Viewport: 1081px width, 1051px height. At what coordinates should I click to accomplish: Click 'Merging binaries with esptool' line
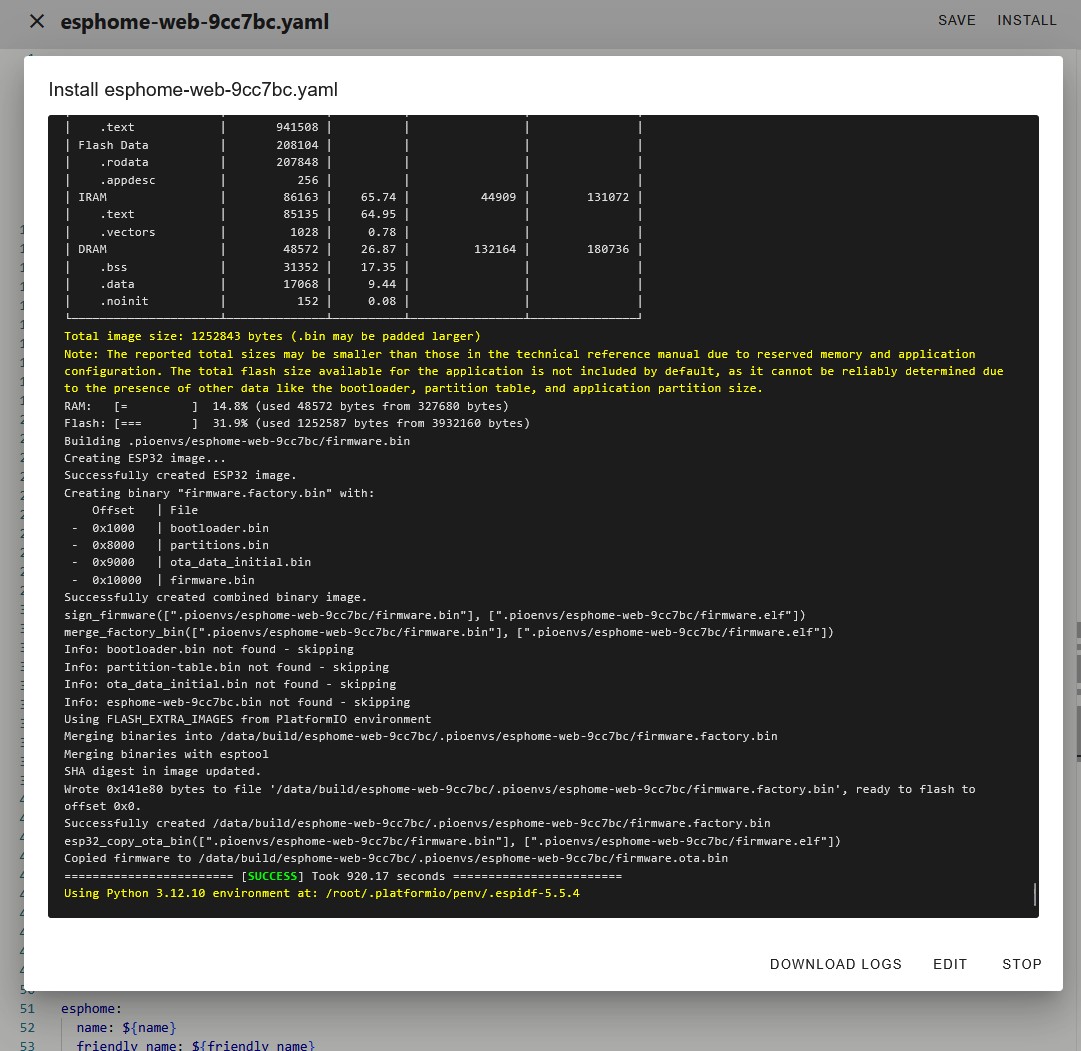166,754
